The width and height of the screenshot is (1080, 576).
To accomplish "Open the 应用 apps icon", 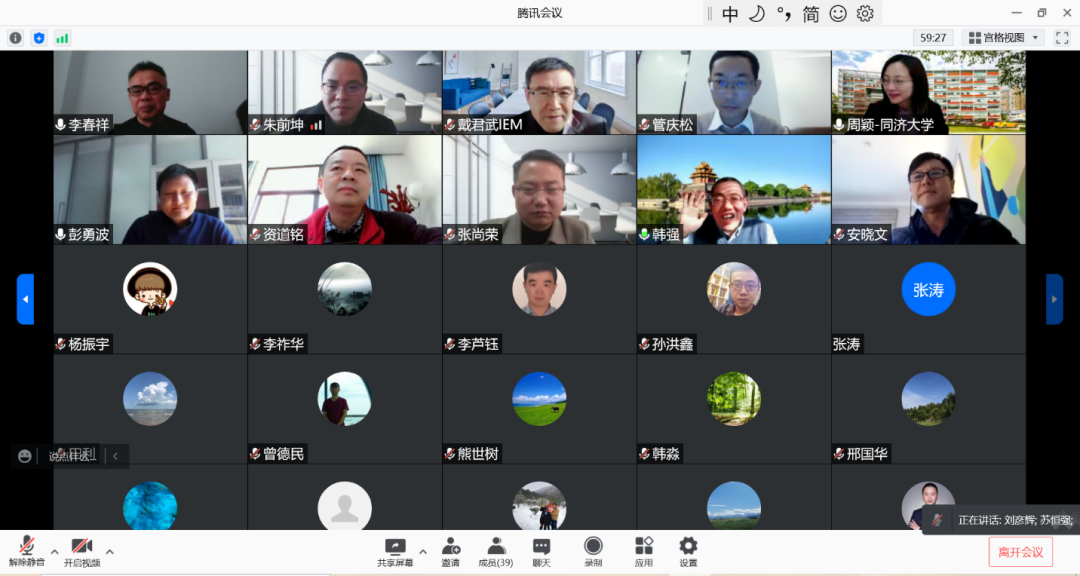I will [644, 551].
